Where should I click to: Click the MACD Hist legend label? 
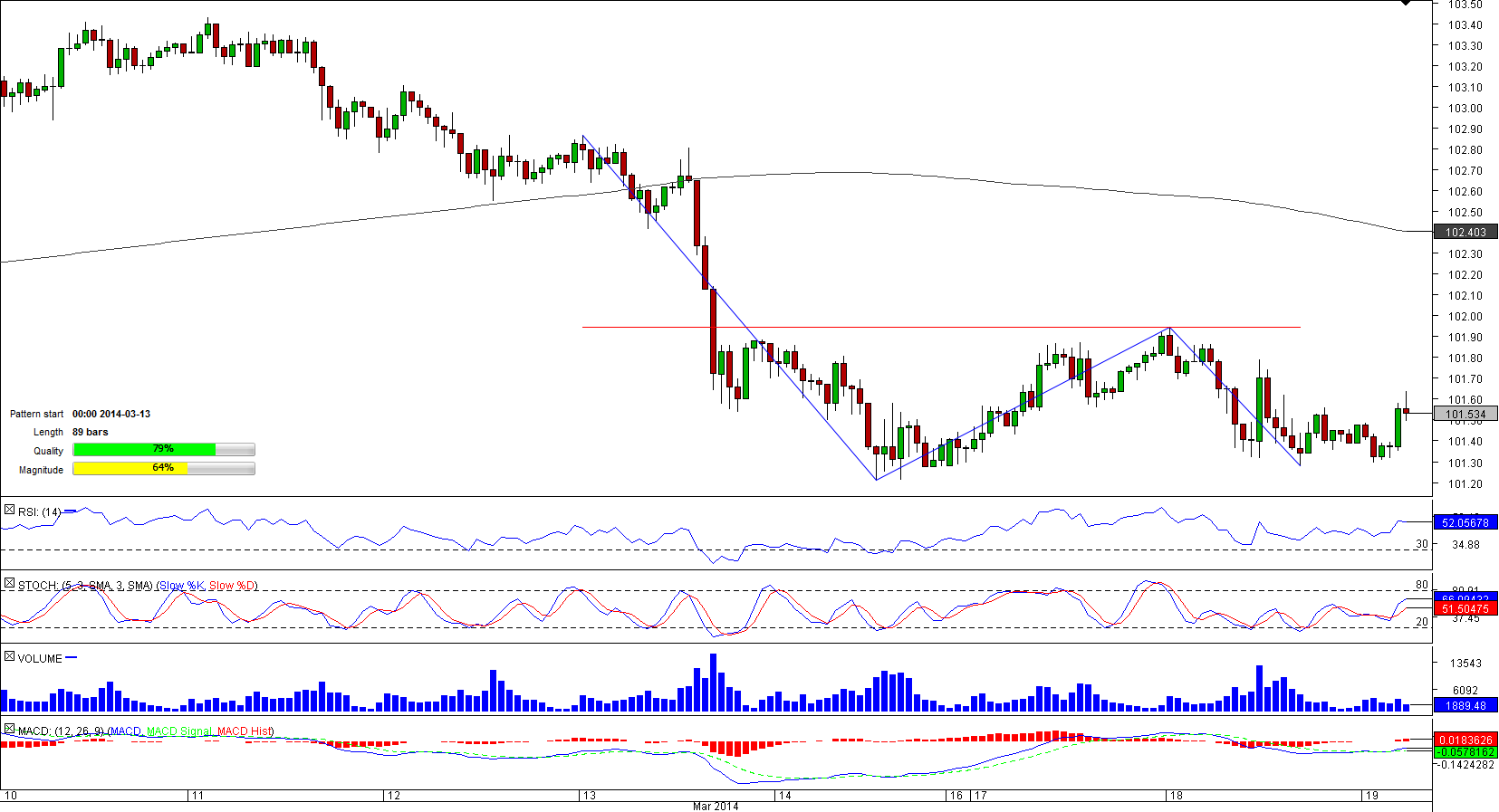coord(244,731)
